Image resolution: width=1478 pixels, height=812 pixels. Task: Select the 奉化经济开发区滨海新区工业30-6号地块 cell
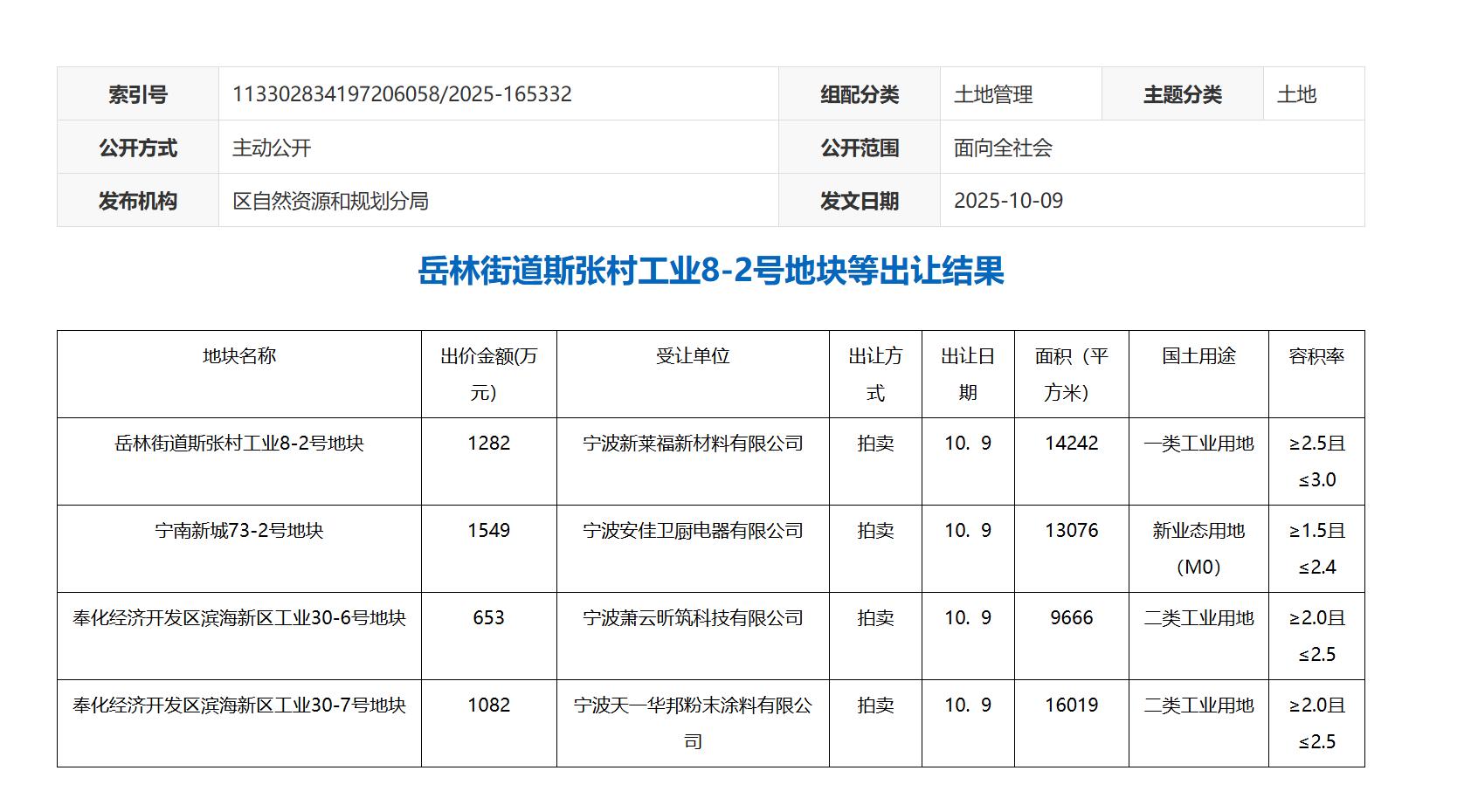(239, 618)
